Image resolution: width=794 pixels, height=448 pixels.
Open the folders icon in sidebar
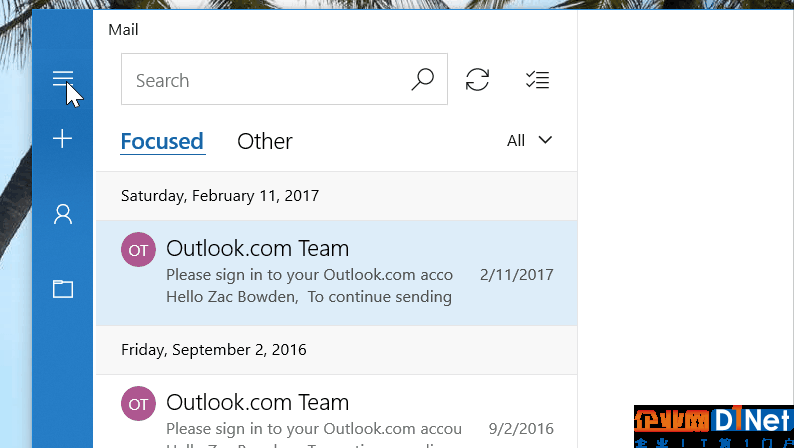63,289
